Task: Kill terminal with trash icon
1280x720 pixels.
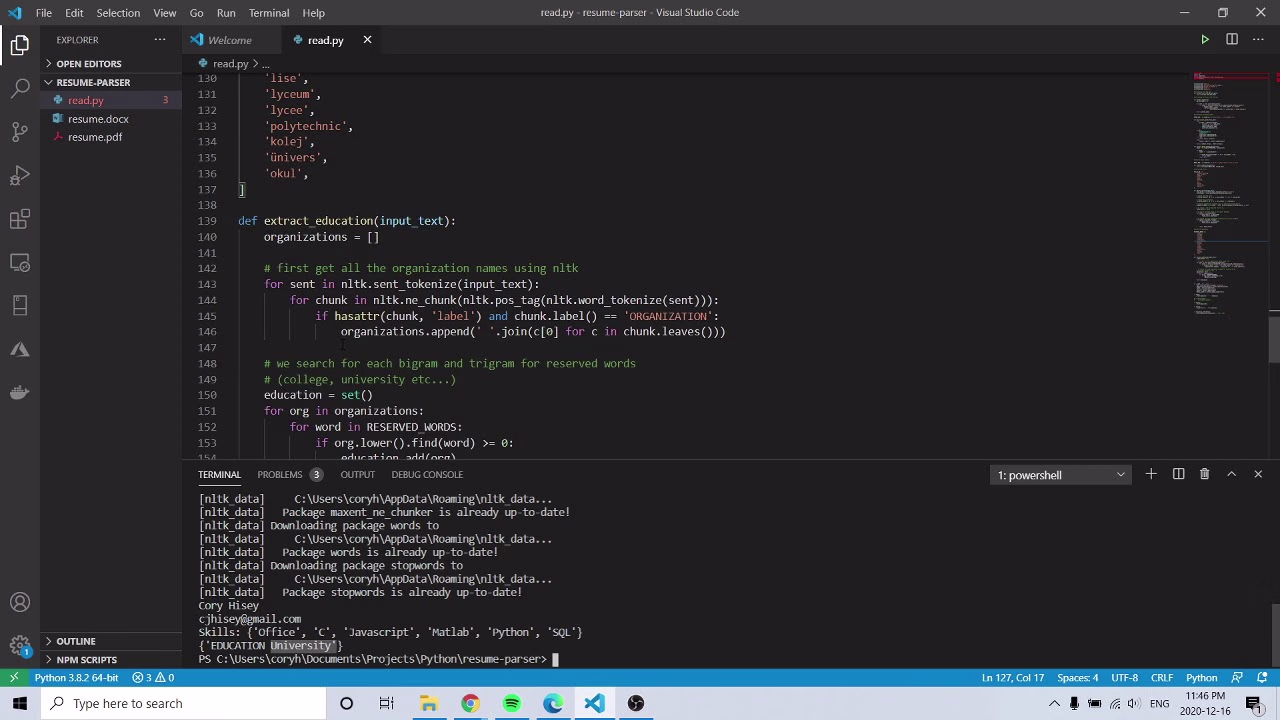Action: click(1204, 474)
